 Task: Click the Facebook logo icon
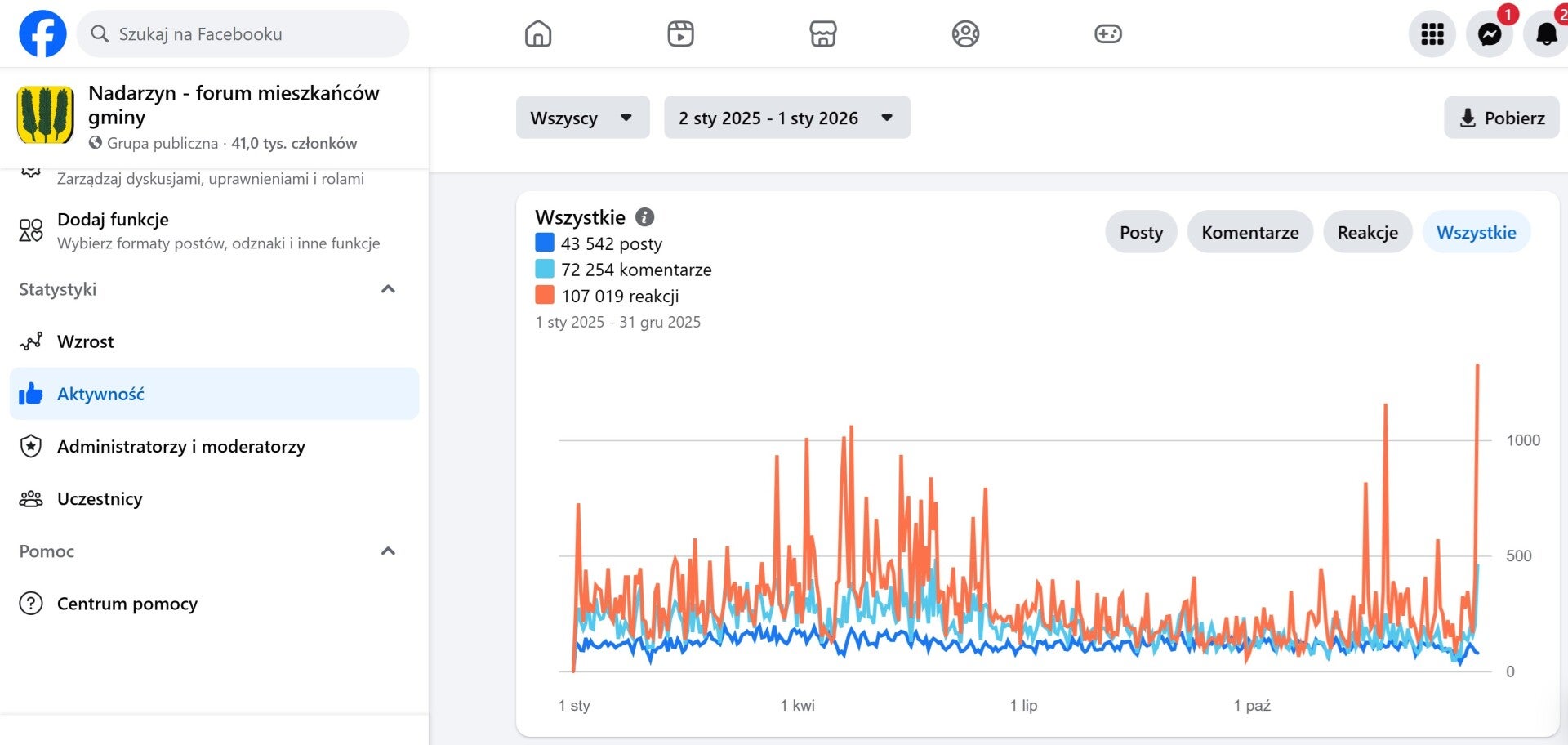point(42,34)
